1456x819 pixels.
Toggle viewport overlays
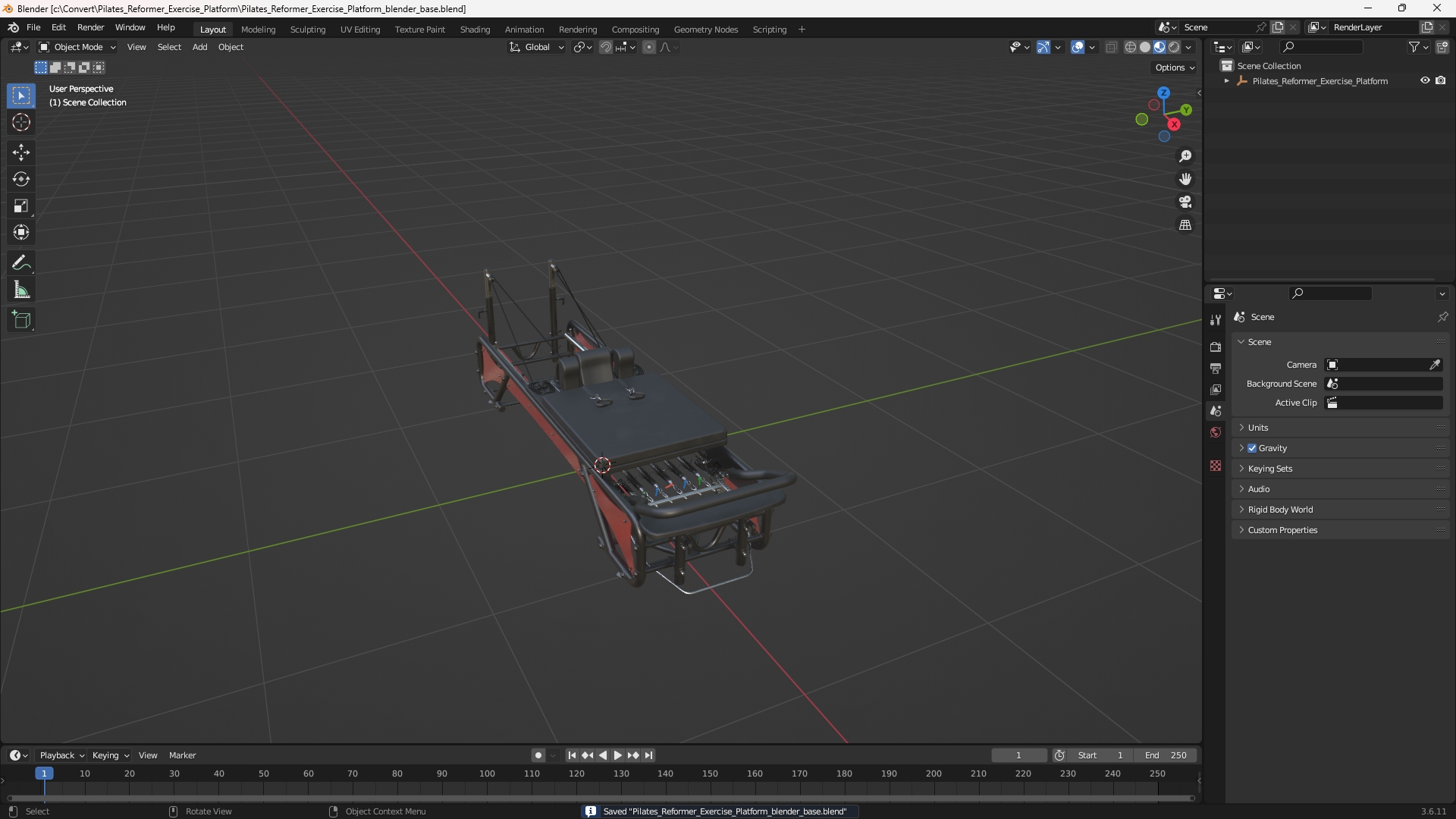1078,47
